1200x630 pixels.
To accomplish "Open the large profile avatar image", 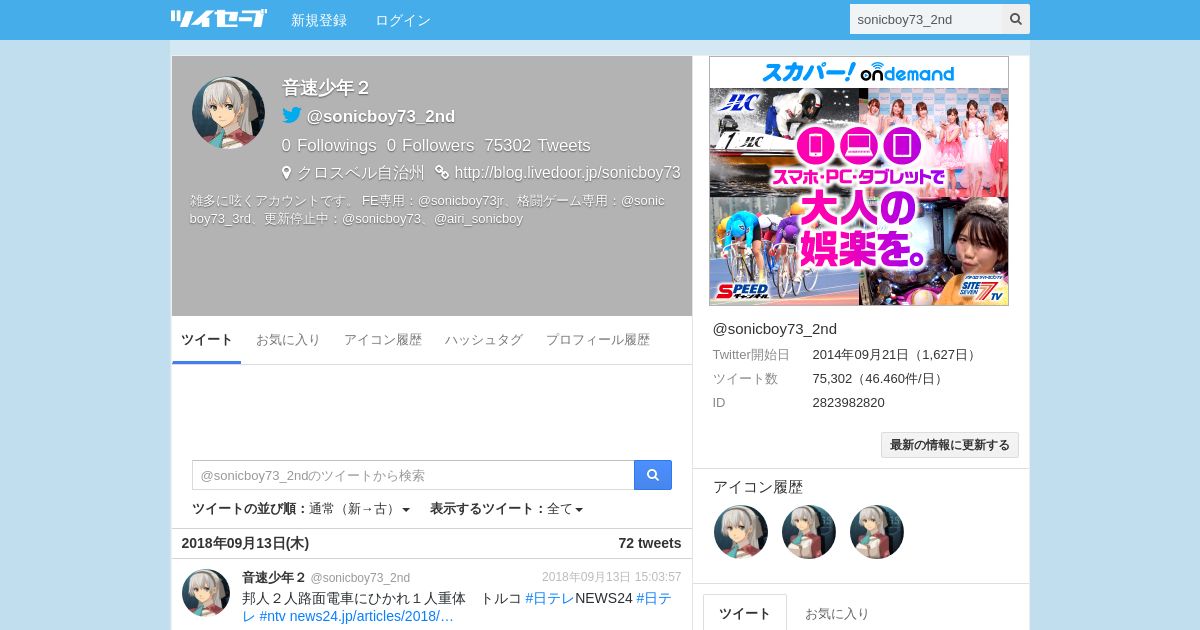I will (228, 112).
